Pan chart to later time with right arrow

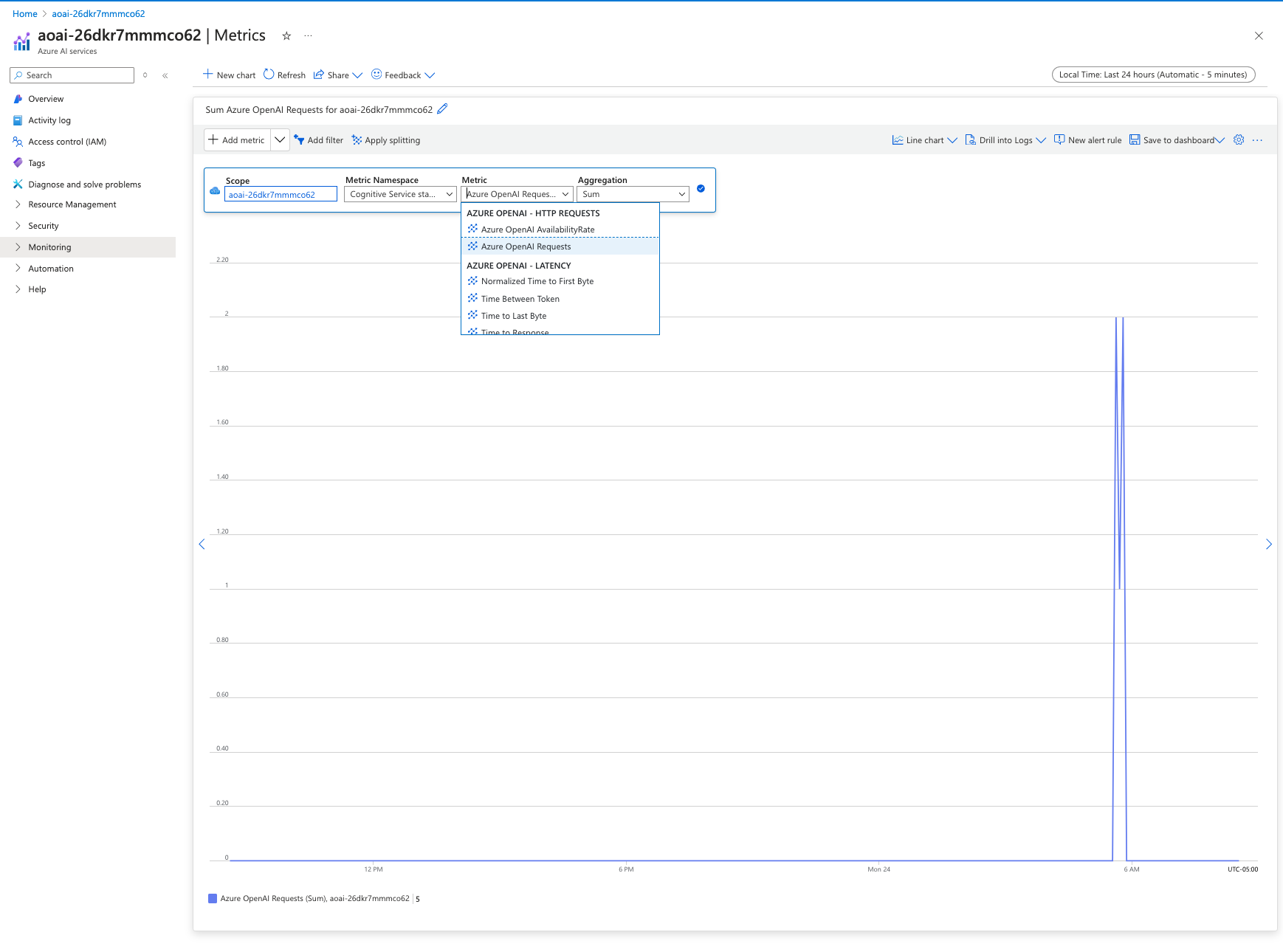point(1269,545)
